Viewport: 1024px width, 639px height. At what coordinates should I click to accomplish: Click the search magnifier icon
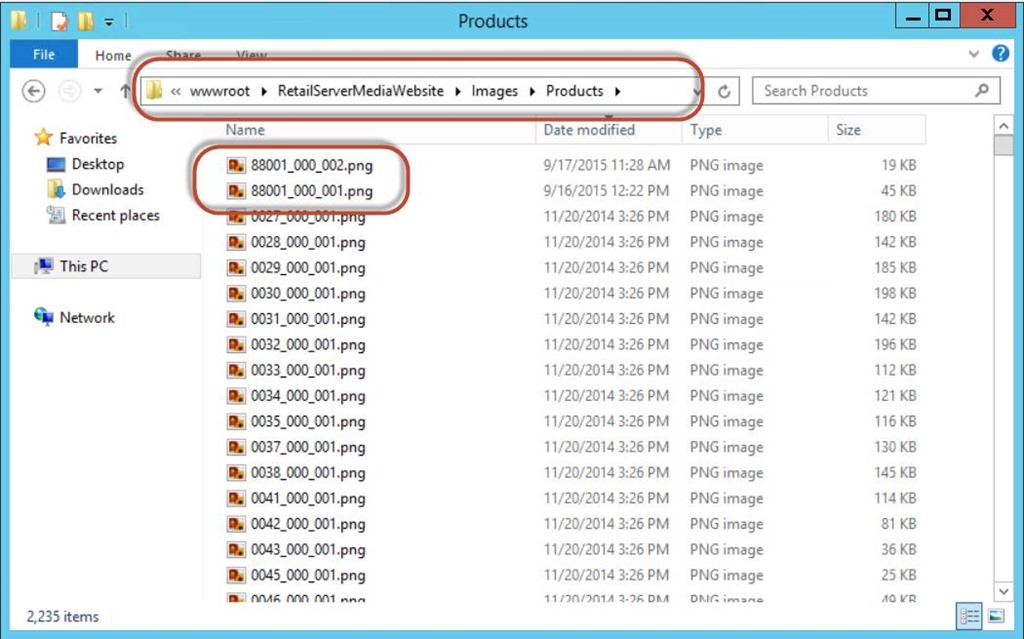[981, 91]
